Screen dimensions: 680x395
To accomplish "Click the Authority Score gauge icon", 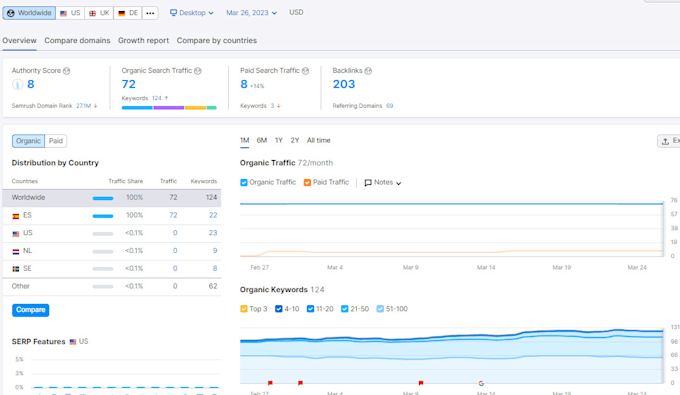I will [x=17, y=84].
